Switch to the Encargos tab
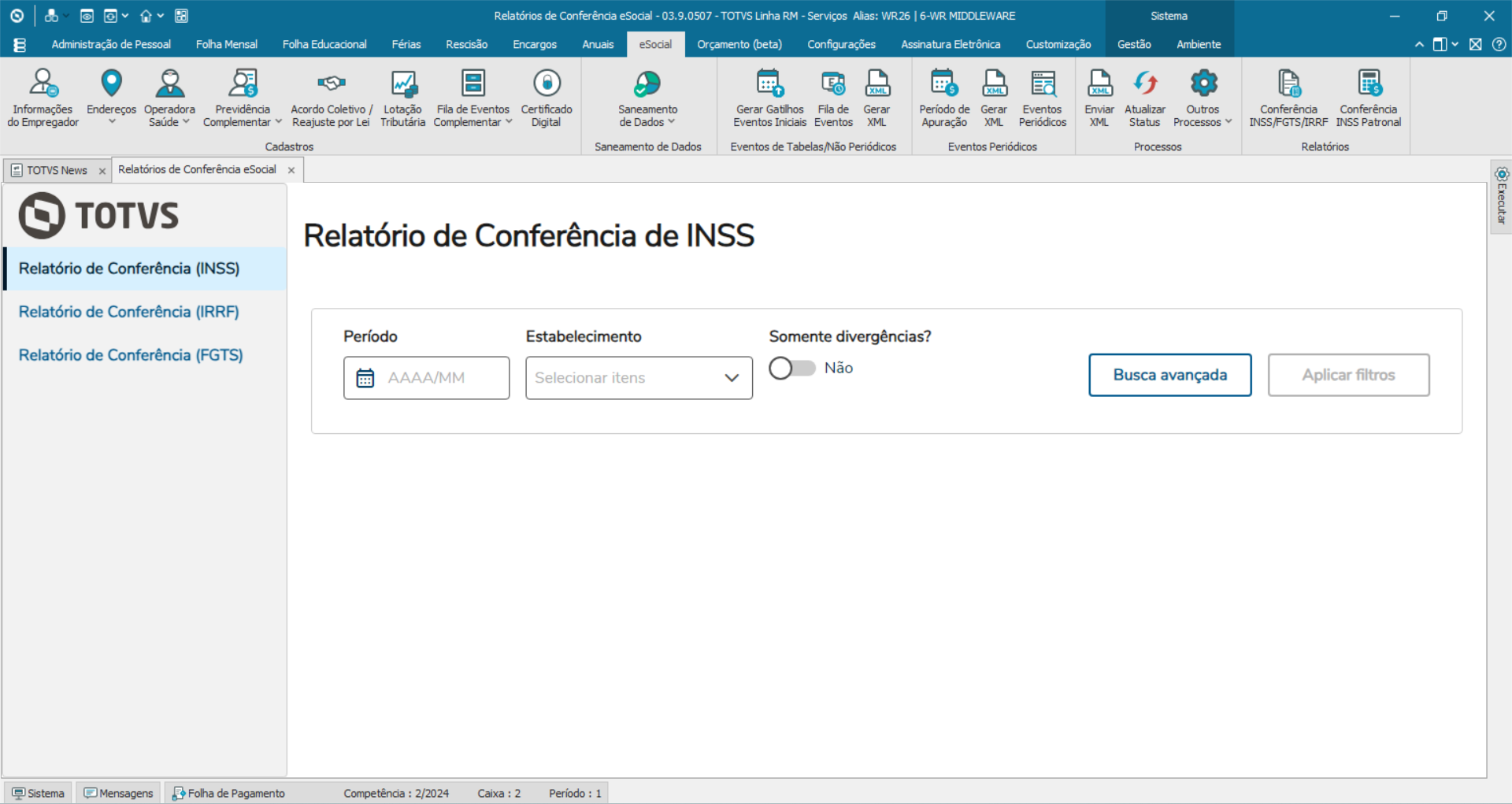Image resolution: width=1512 pixels, height=804 pixels. (535, 45)
